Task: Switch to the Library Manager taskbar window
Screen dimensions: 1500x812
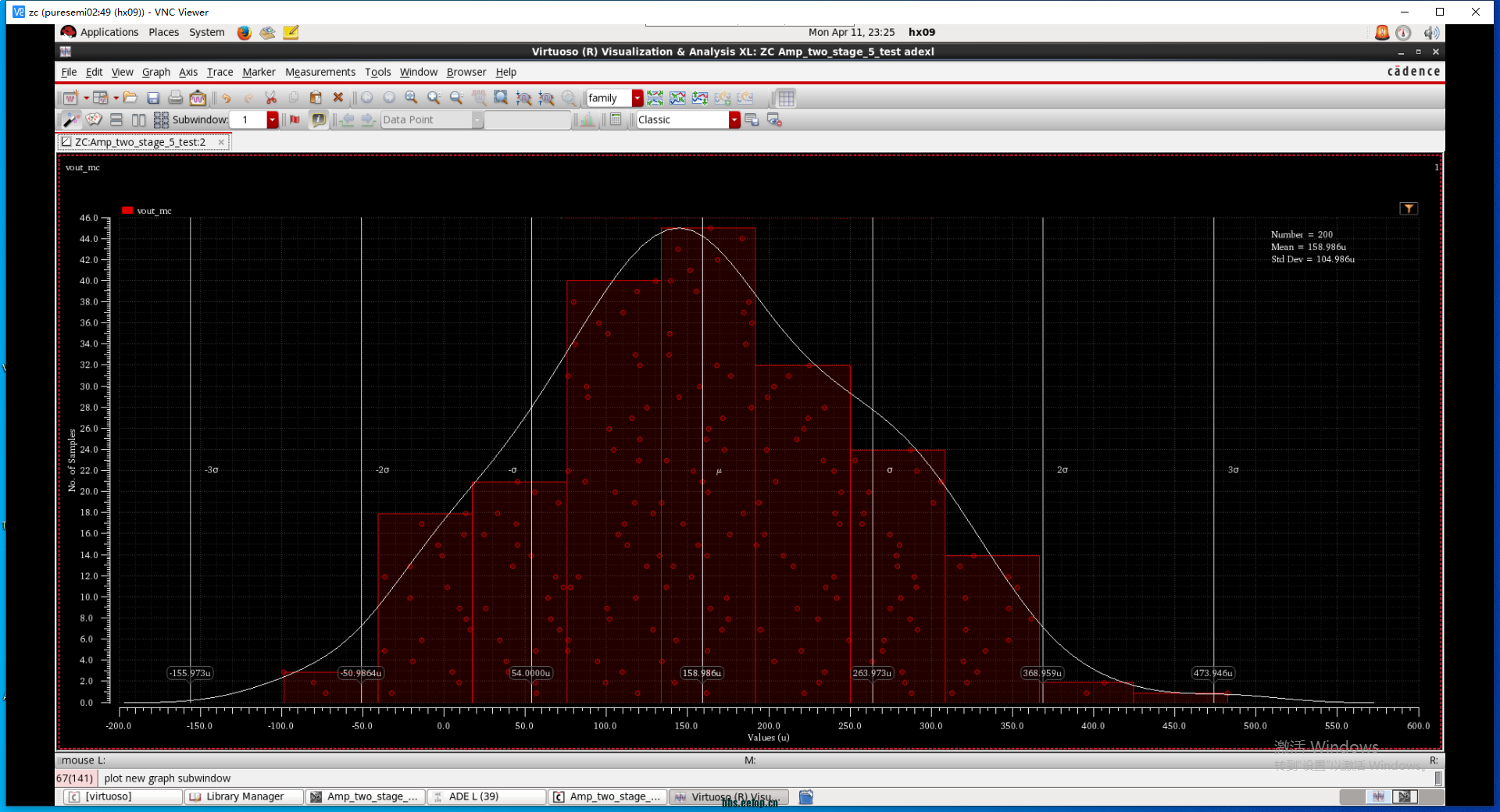Action: (244, 796)
